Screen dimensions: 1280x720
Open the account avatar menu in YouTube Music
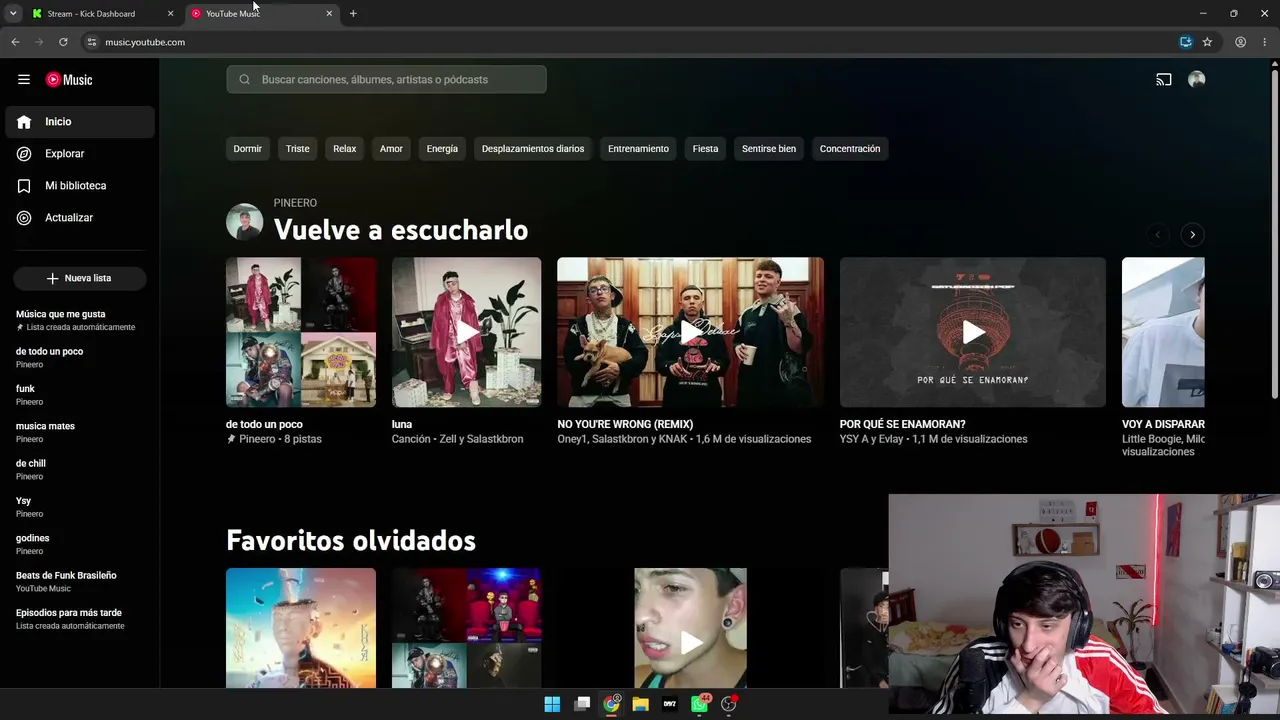click(1196, 80)
